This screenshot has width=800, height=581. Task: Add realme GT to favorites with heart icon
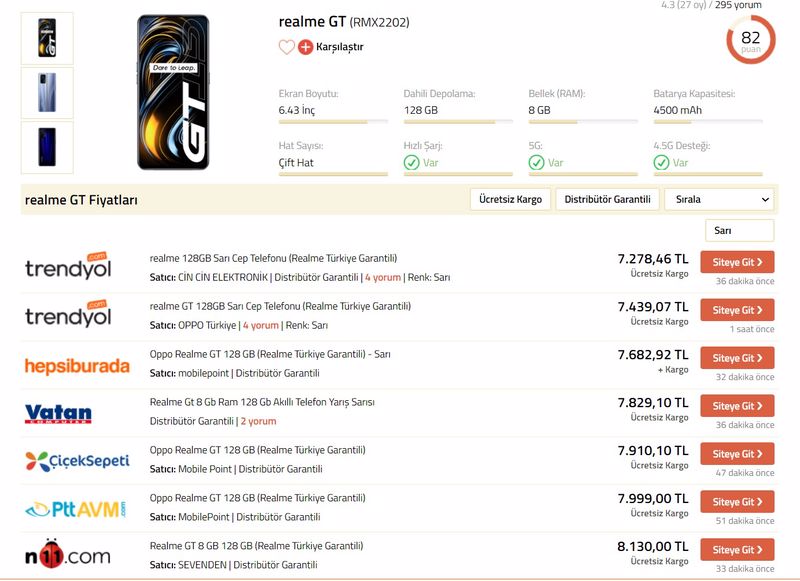tap(287, 47)
